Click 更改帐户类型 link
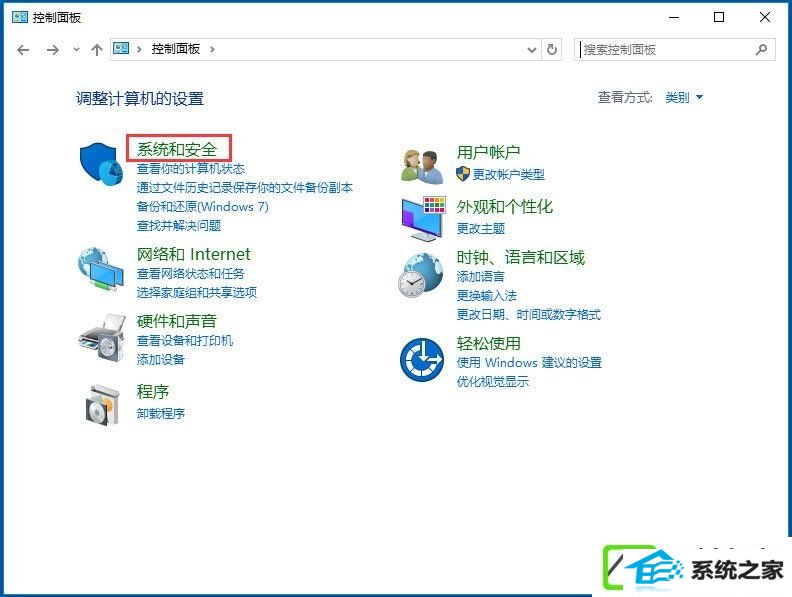Viewport: 792px width, 597px height. point(509,175)
